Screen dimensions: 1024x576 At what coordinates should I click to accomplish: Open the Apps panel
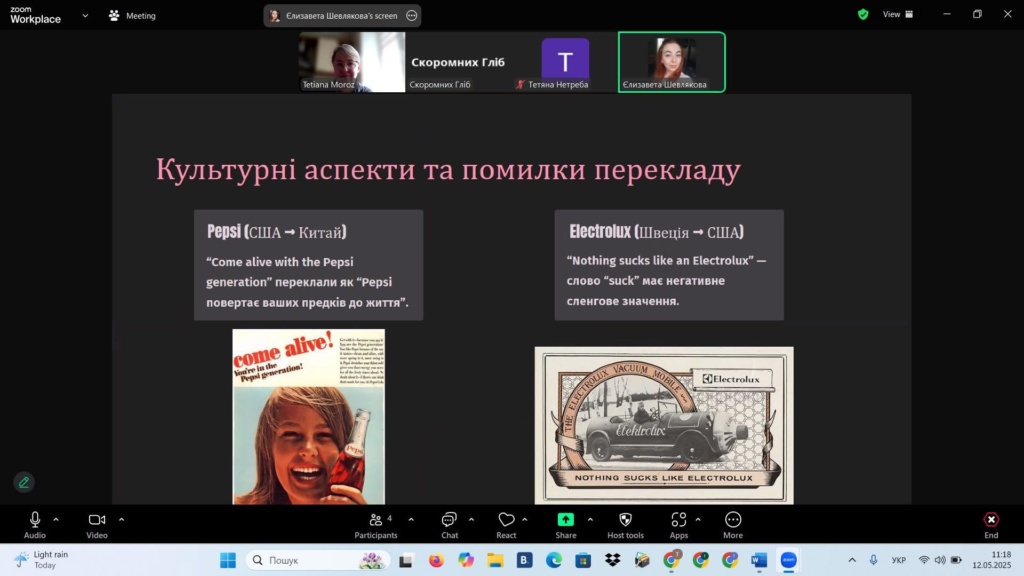(x=679, y=524)
